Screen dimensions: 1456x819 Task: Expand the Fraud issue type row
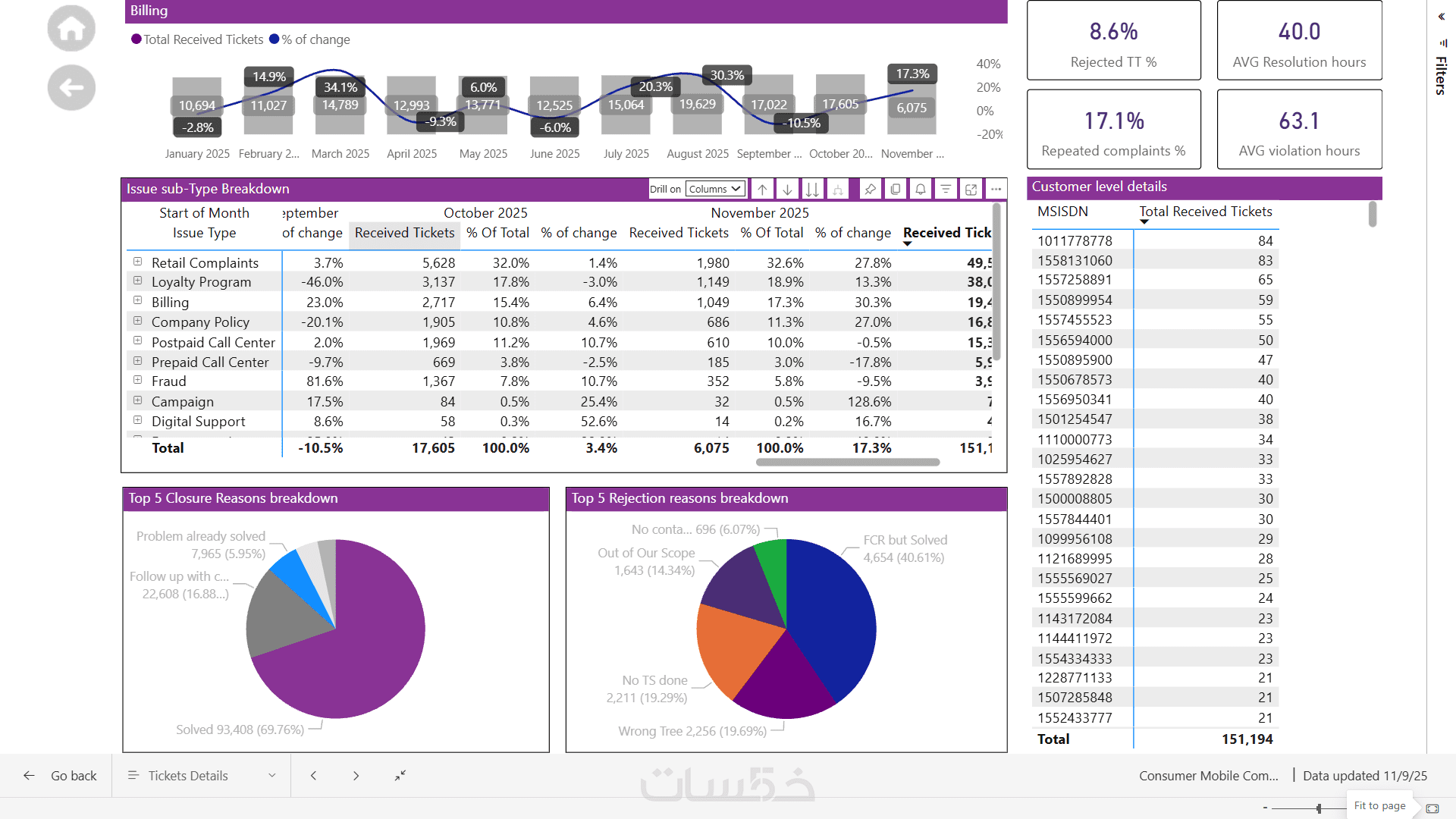coord(138,380)
